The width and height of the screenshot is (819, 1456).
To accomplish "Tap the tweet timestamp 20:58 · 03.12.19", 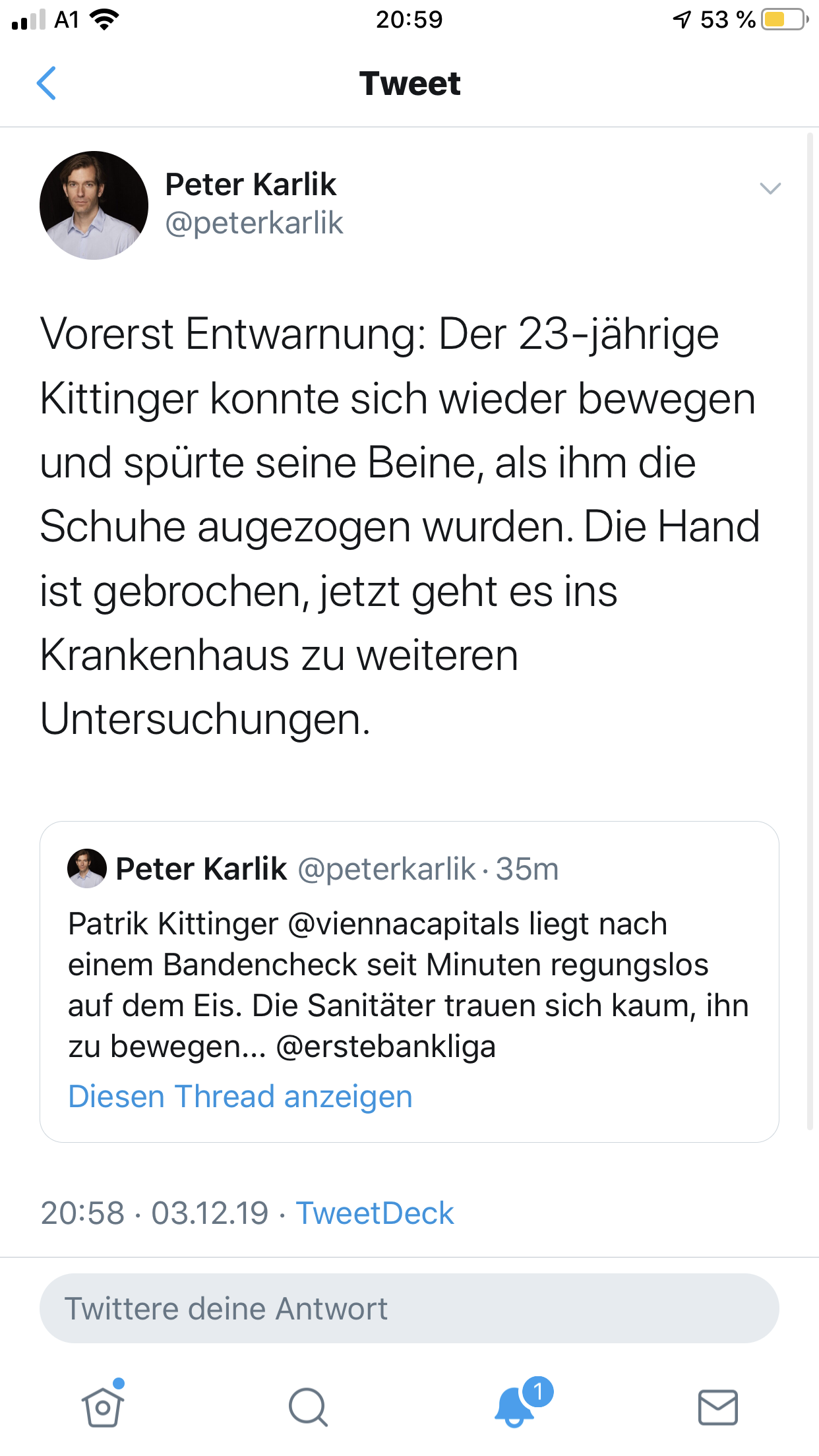I will click(154, 1213).
